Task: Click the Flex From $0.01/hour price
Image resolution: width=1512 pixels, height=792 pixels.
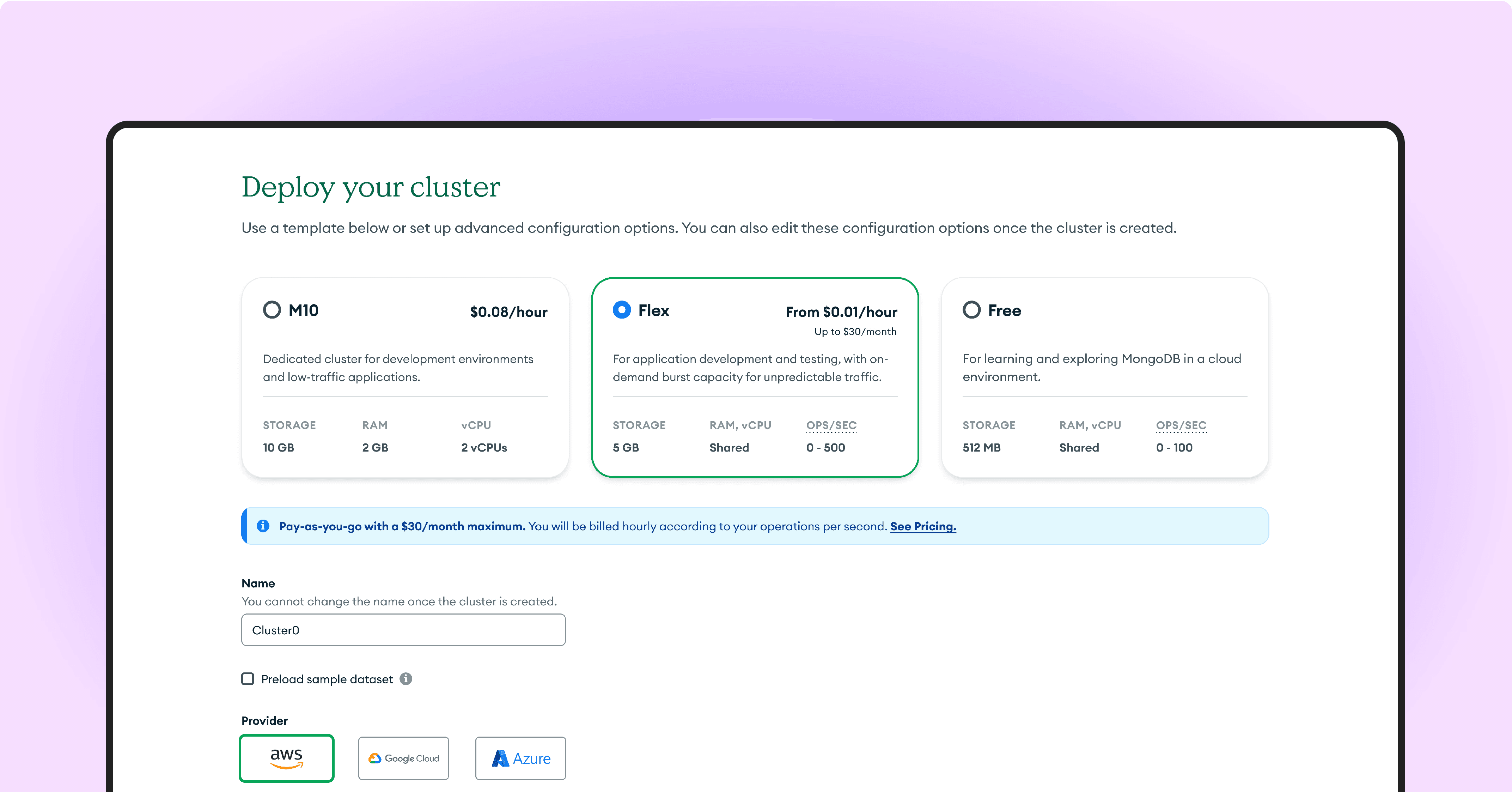Action: pyautogui.click(x=841, y=312)
